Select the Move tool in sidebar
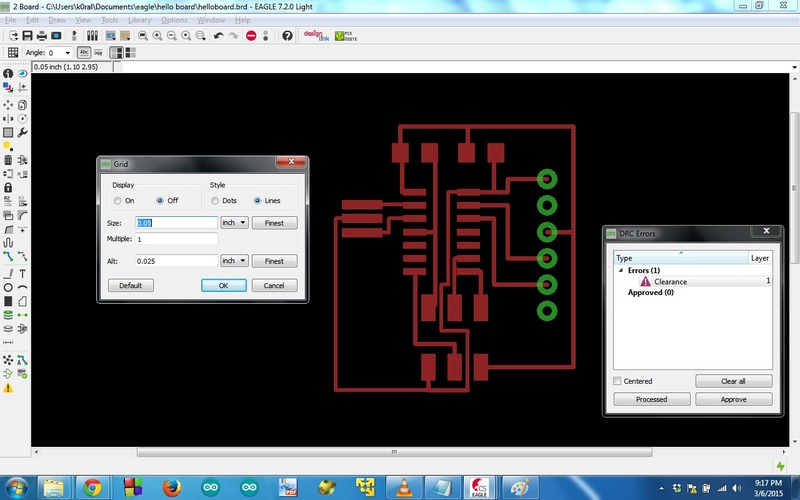Image resolution: width=800 pixels, height=500 pixels. pos(8,105)
